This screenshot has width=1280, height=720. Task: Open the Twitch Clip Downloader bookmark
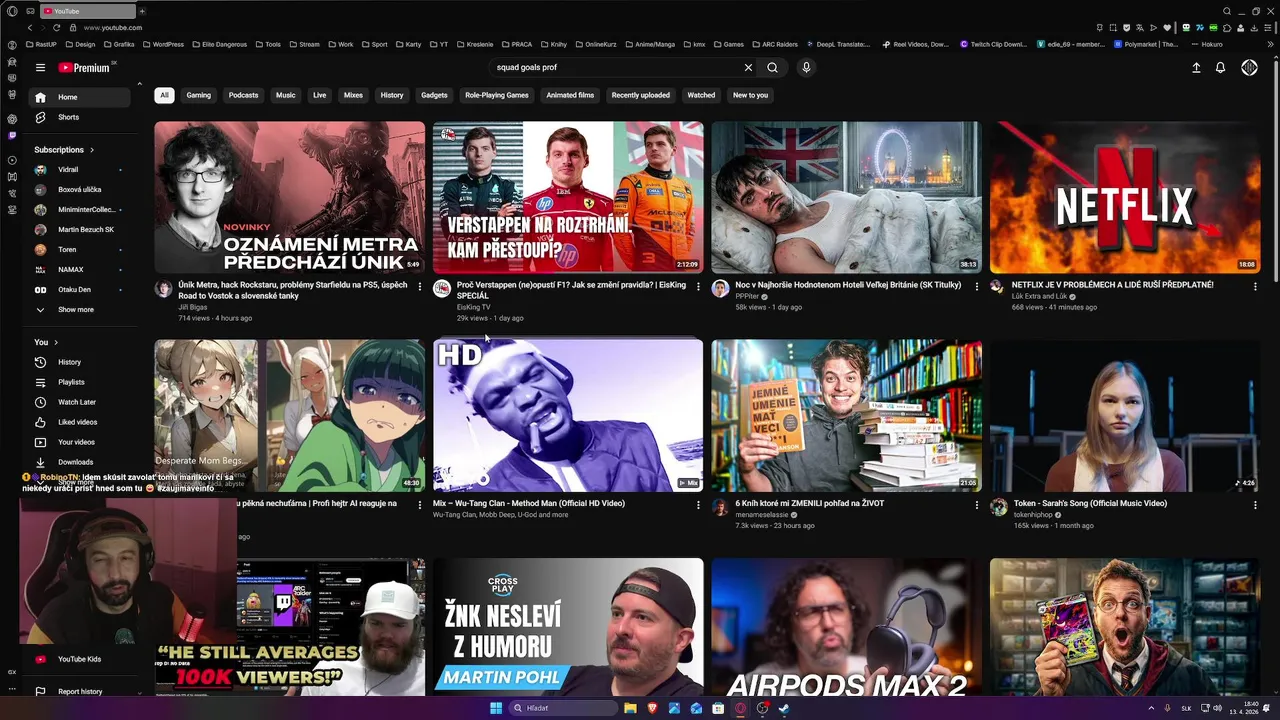(x=994, y=44)
